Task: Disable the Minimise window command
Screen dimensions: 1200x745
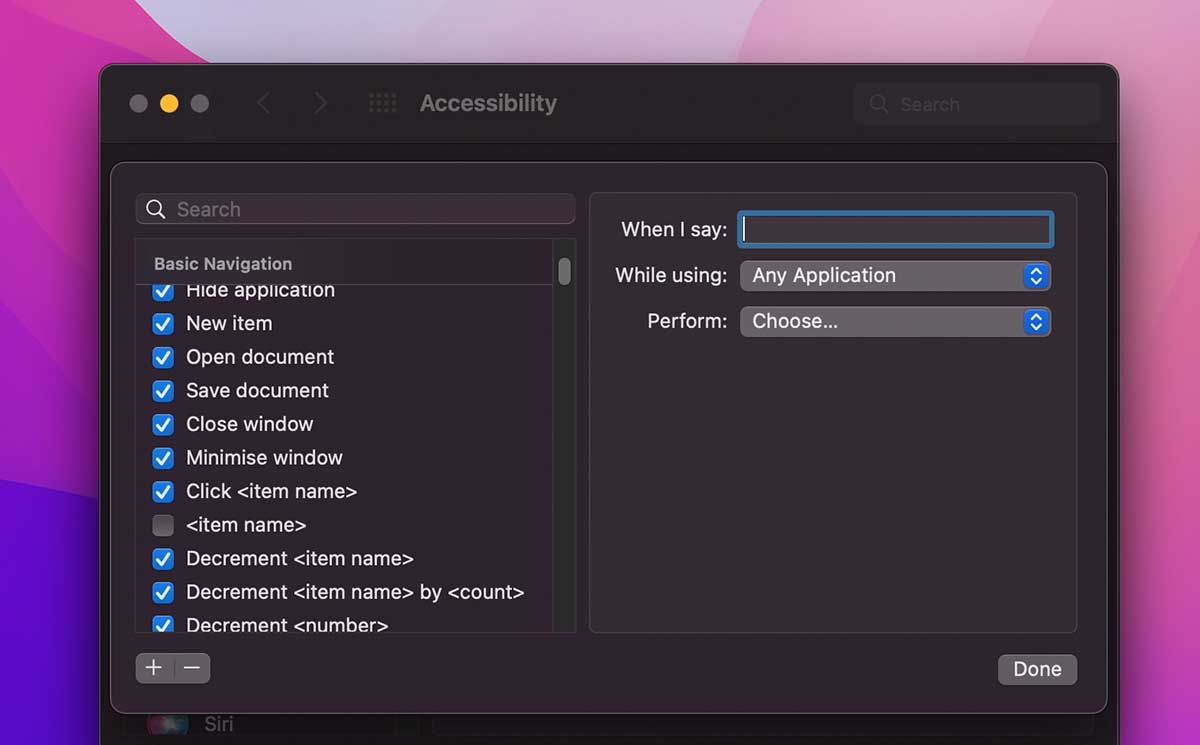Action: coord(163,458)
